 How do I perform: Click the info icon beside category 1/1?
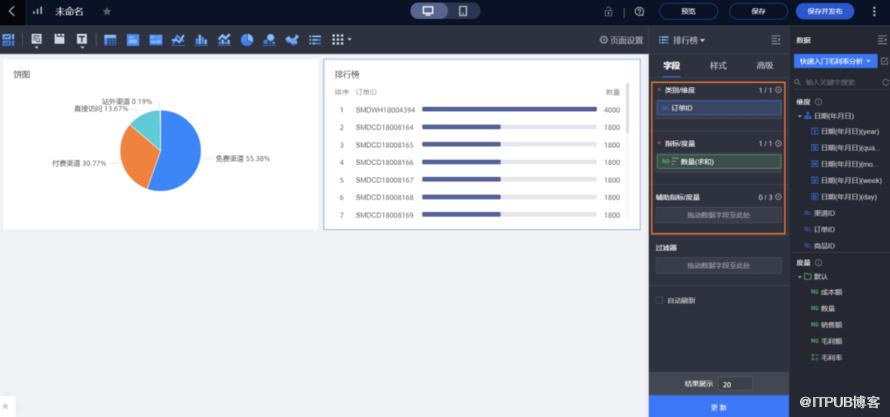click(x=778, y=90)
